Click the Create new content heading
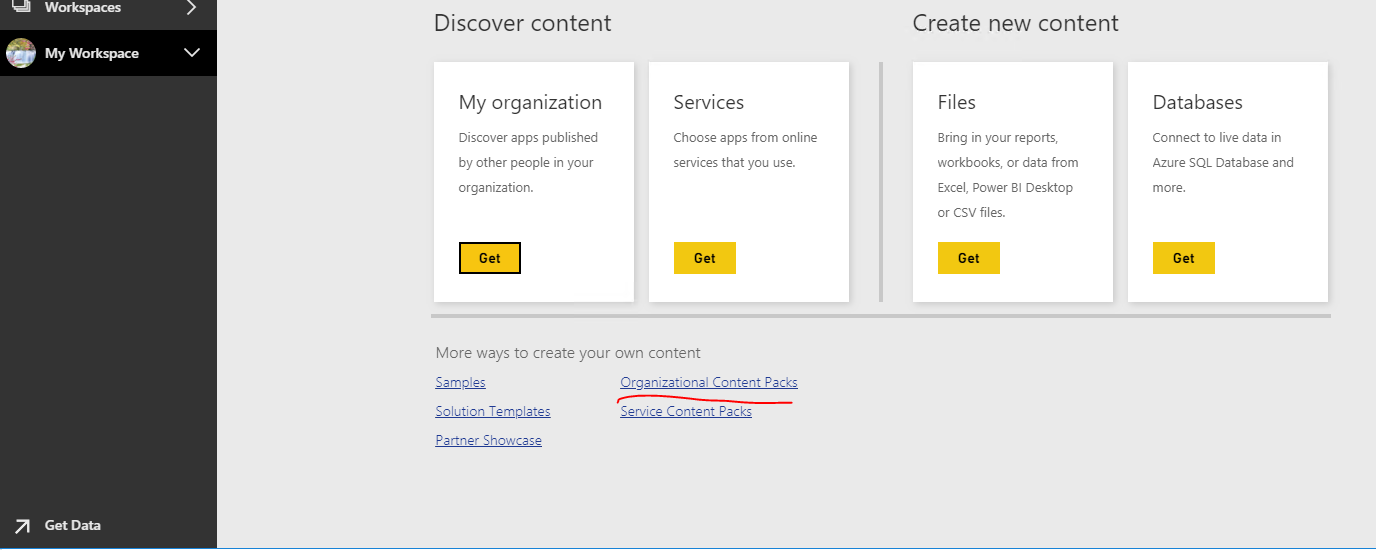 tap(1016, 23)
